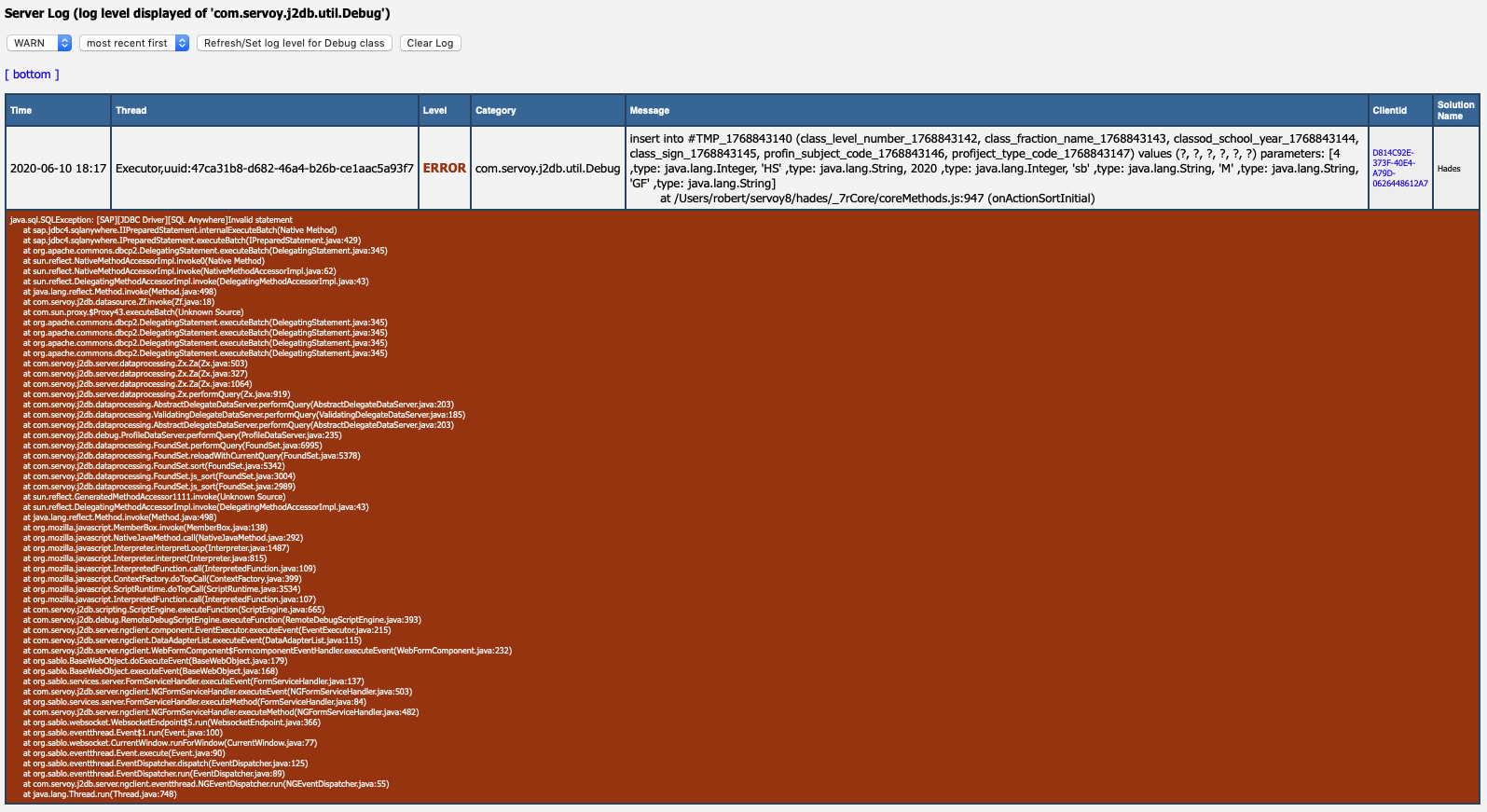Click the WebsocketEndpoint$5.run trace line
The height and width of the screenshot is (812, 1487).
click(x=172, y=723)
